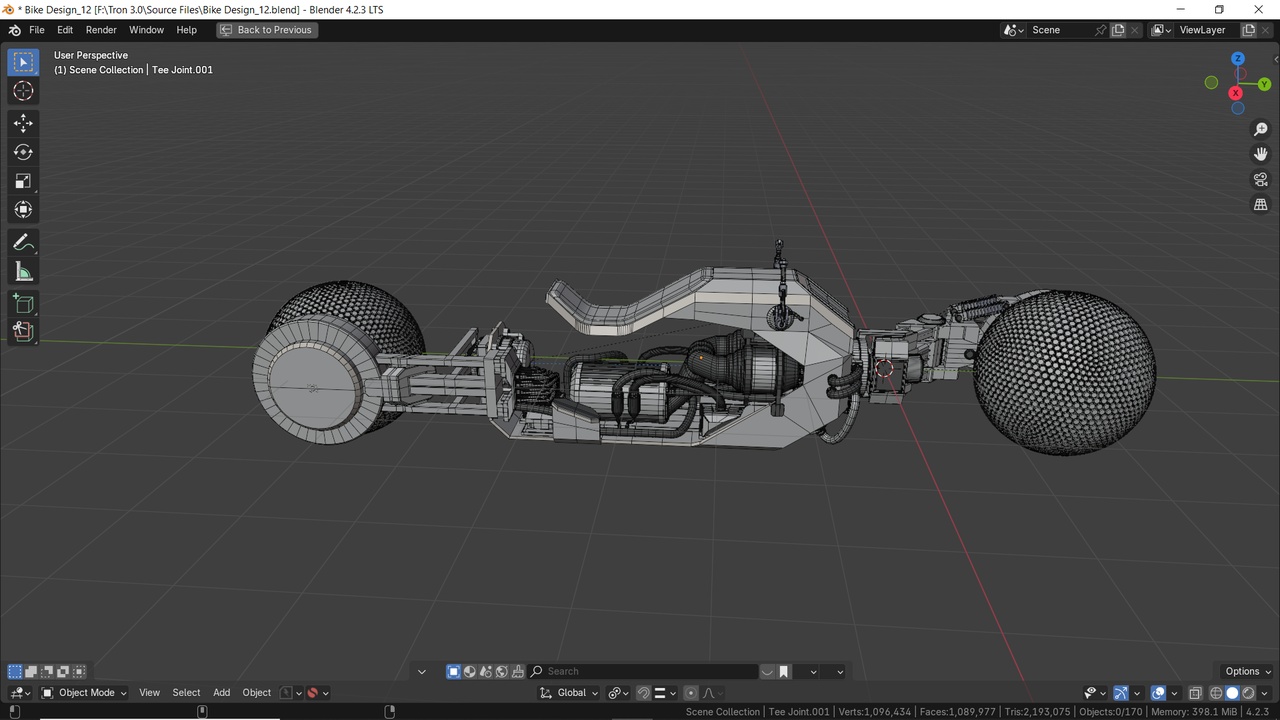Viewport: 1280px width, 720px height.
Task: Click the Blender logo app menu
Action: pos(14,30)
